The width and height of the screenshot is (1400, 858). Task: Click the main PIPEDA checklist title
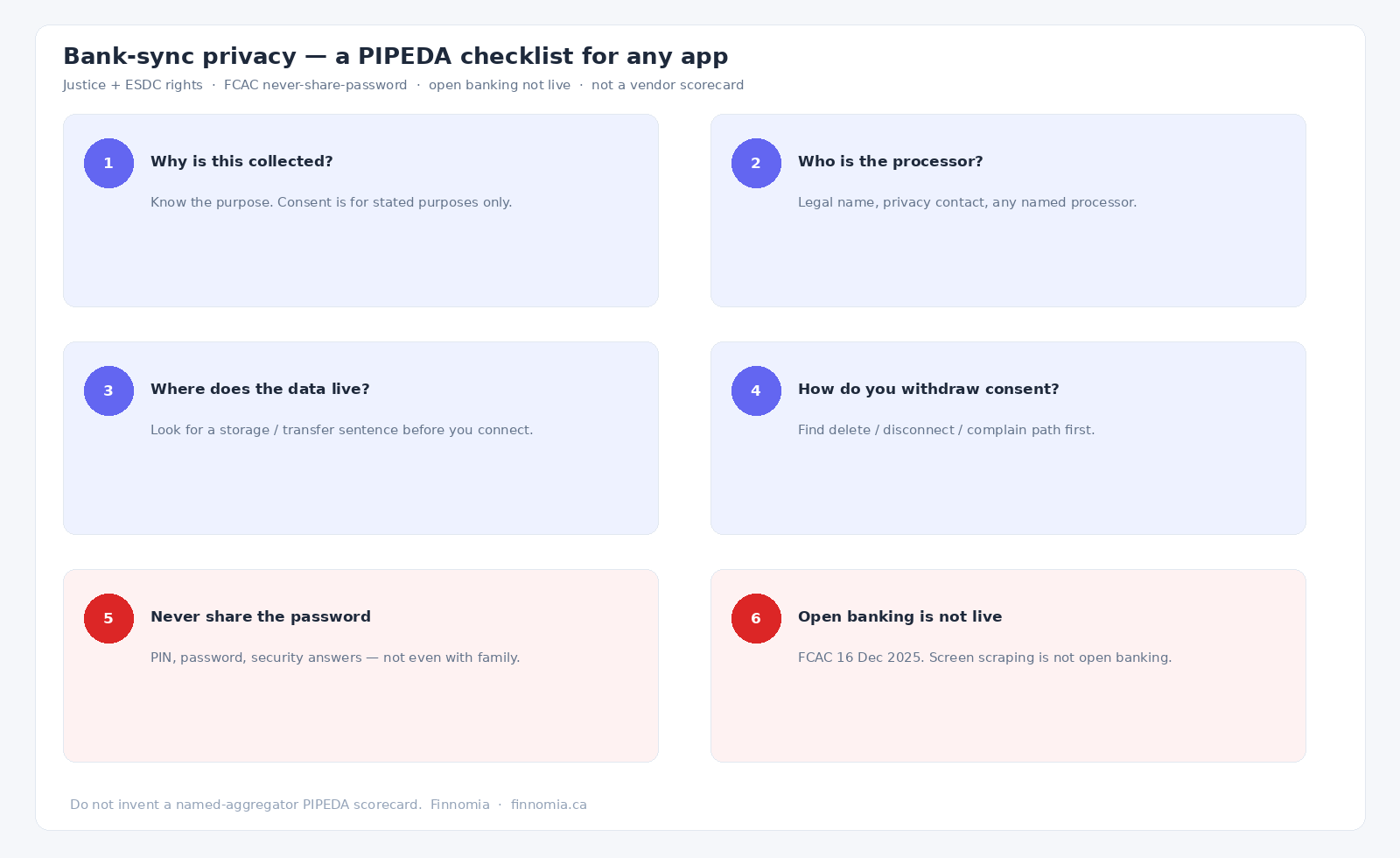coord(395,56)
